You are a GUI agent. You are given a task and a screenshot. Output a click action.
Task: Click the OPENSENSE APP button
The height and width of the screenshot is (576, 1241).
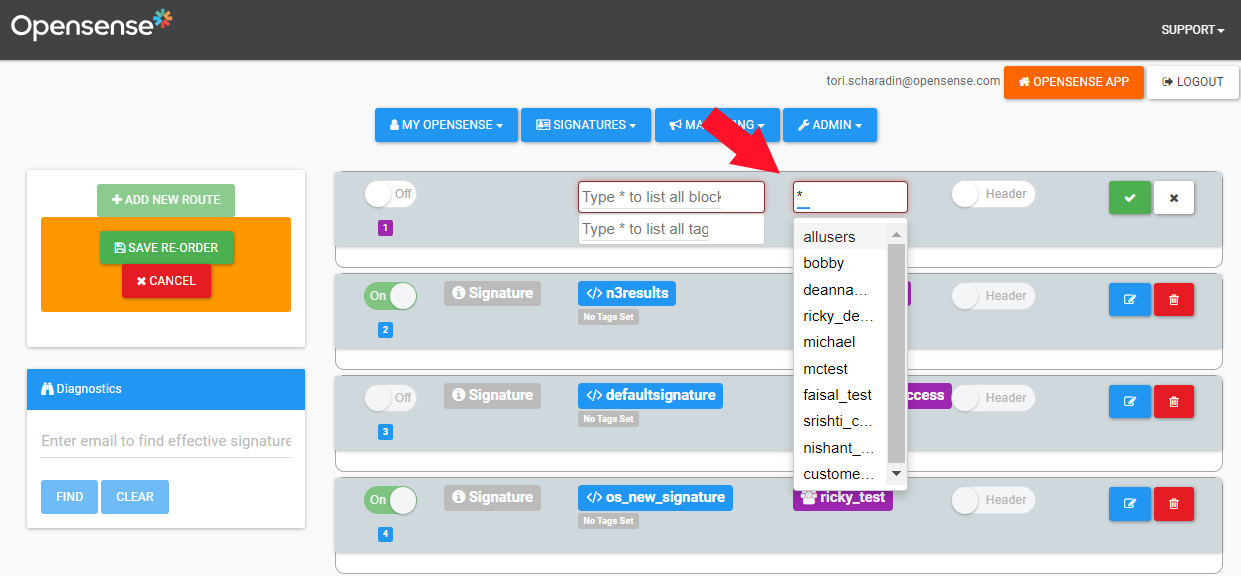[1073, 82]
